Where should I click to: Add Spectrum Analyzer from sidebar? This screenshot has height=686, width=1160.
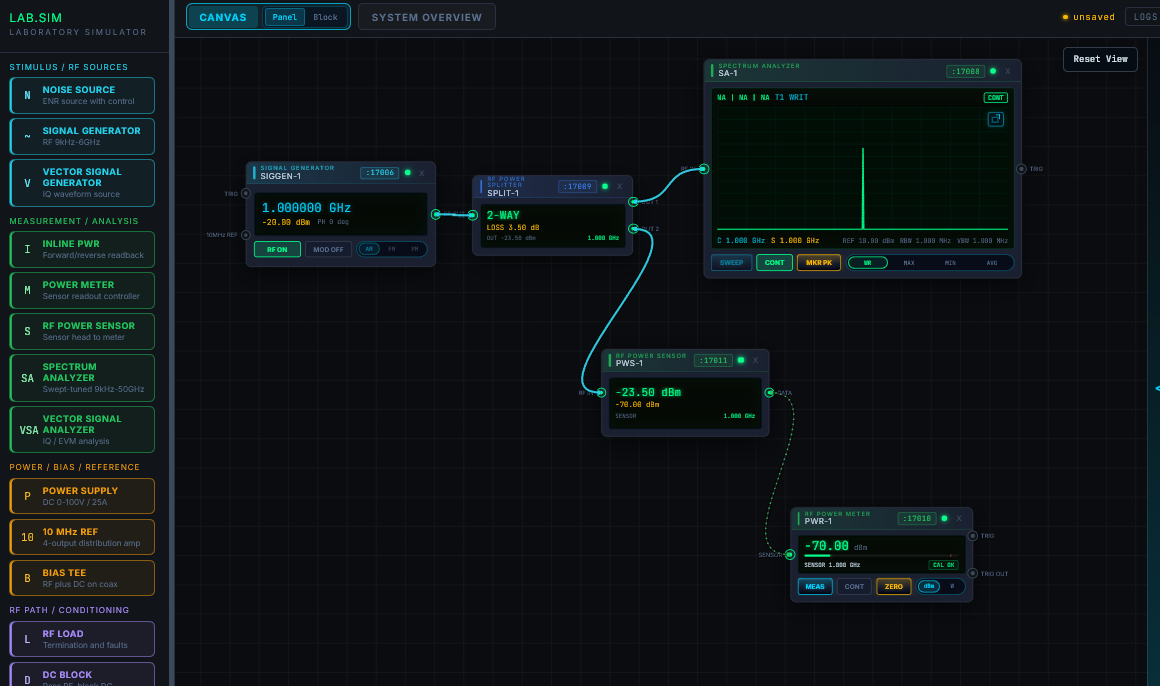coord(82,377)
